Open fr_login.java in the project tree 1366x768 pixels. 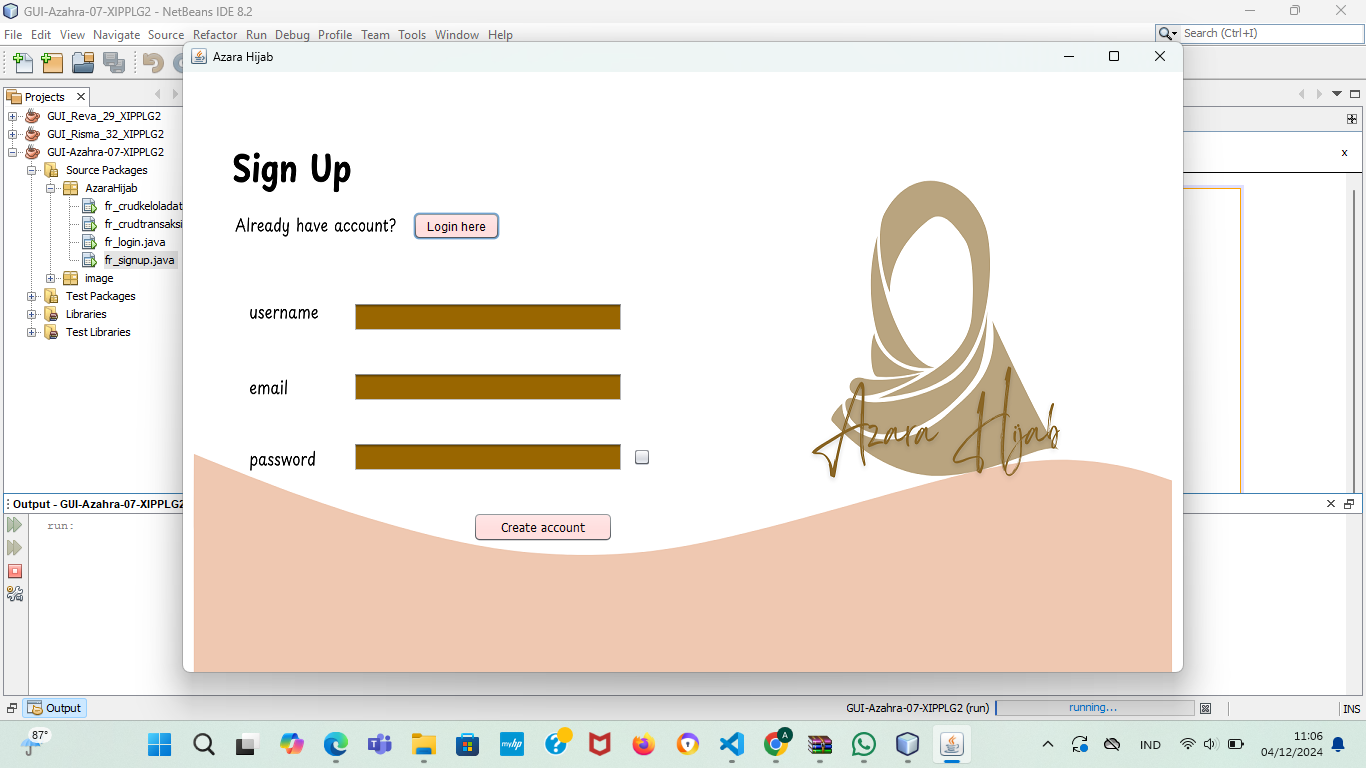[x=134, y=242]
